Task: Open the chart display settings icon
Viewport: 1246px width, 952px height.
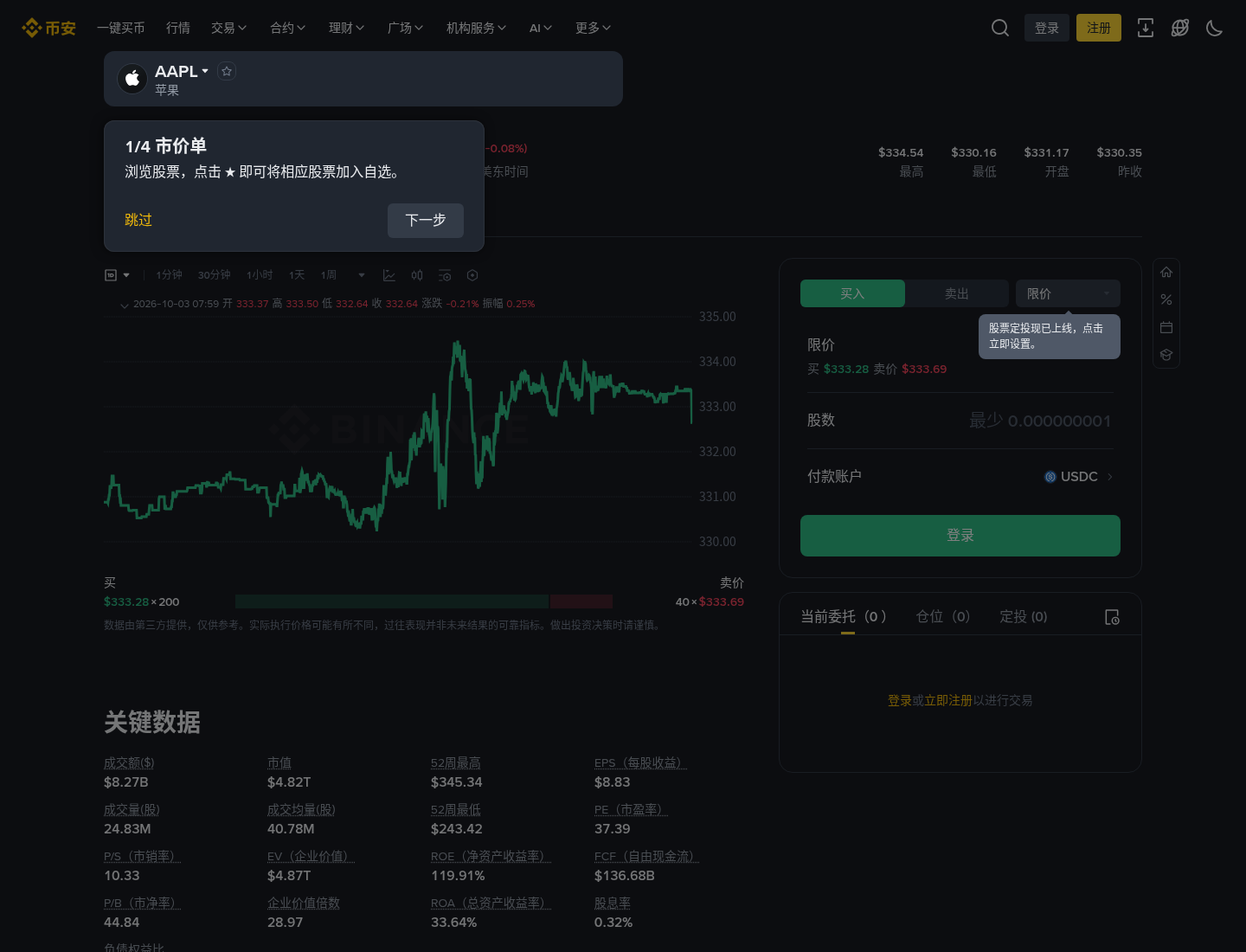Action: 445,275
